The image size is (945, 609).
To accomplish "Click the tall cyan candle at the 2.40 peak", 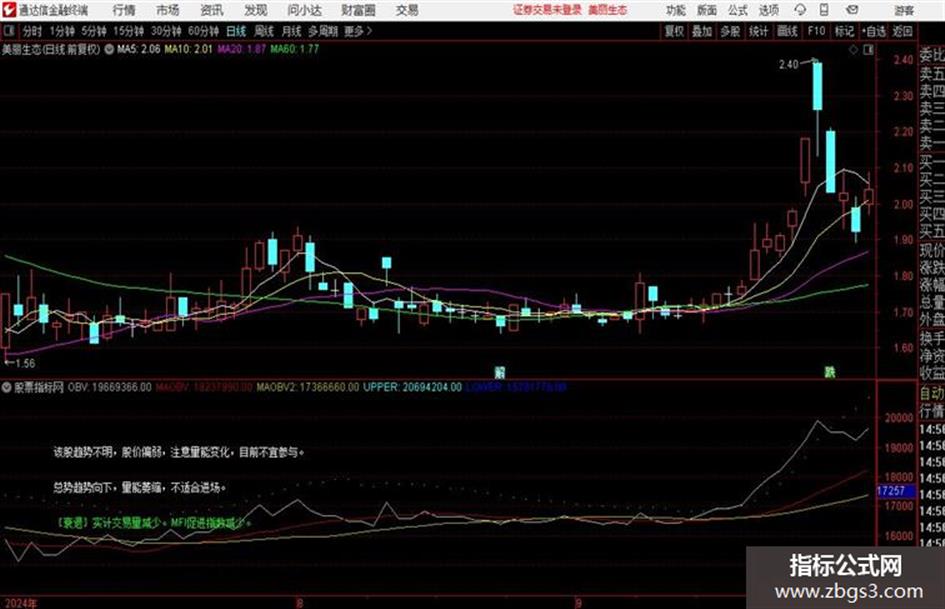I will pyautogui.click(x=817, y=86).
